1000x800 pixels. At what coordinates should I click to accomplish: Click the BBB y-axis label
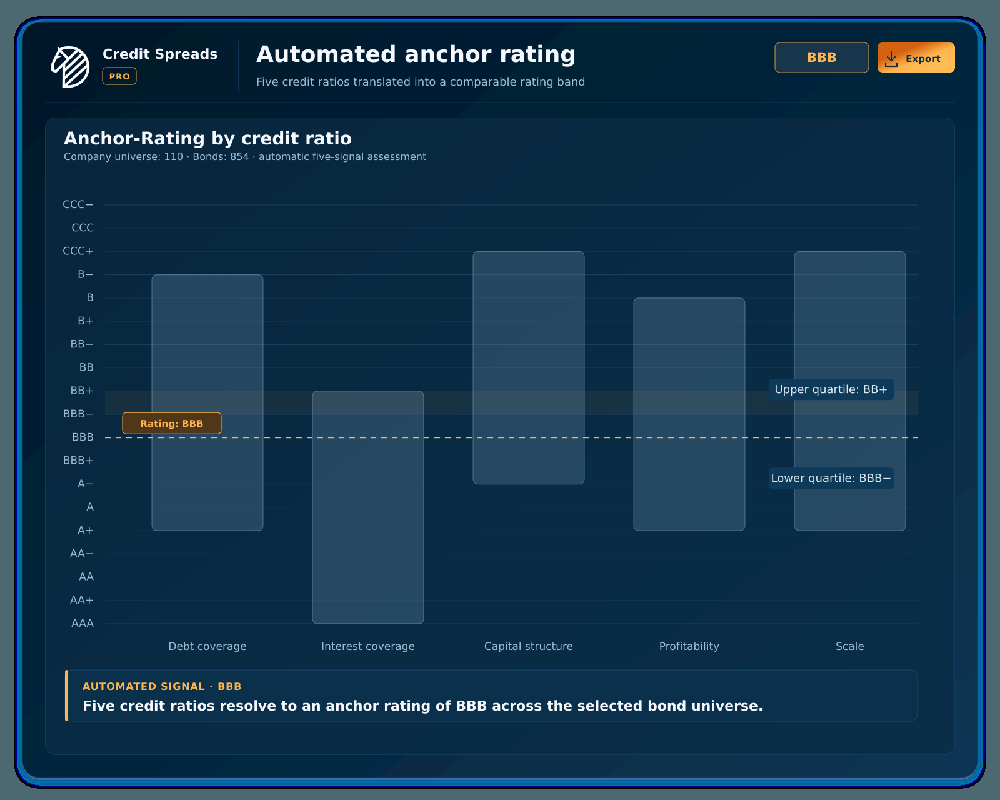click(83, 437)
